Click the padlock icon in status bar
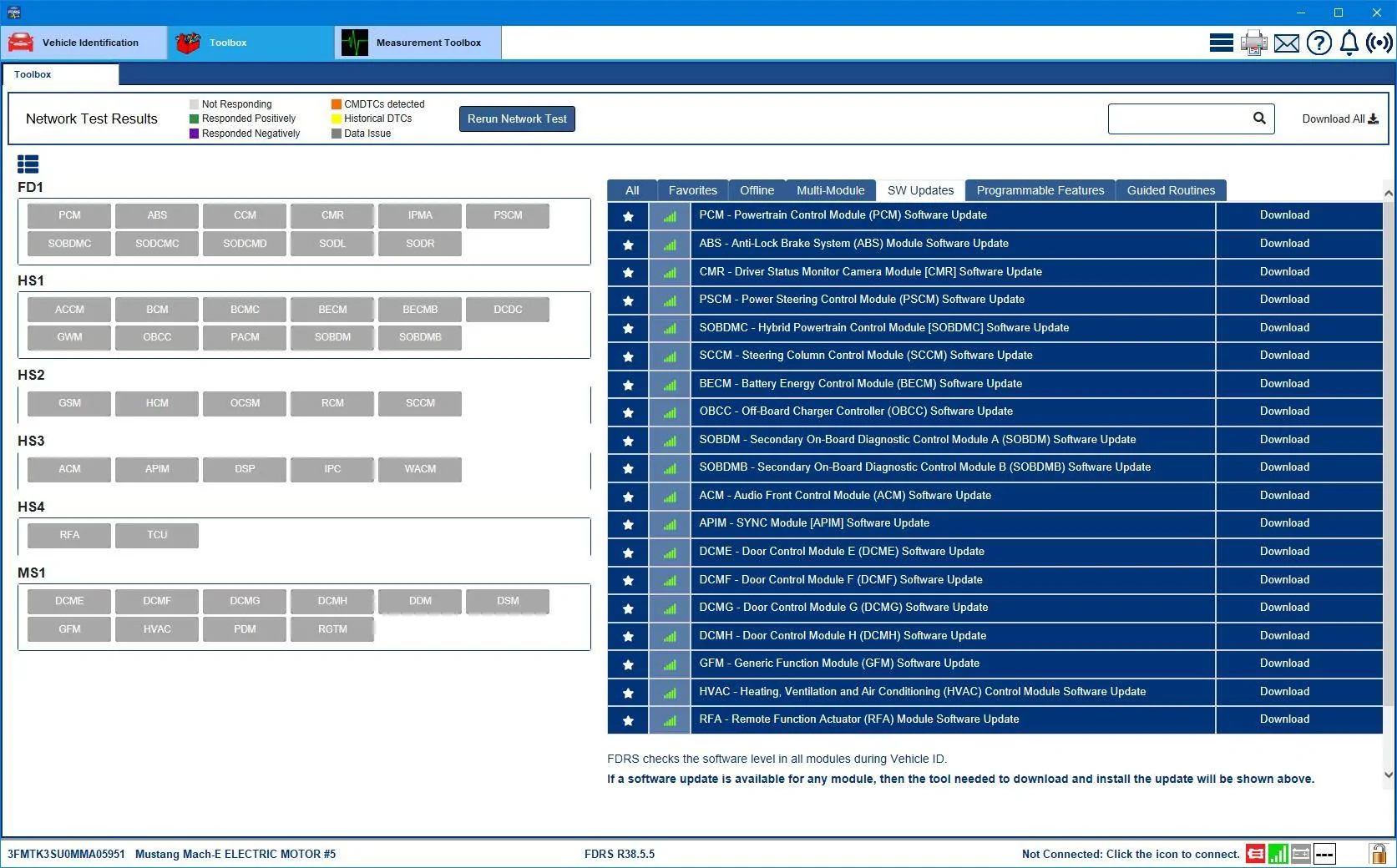 [1378, 853]
